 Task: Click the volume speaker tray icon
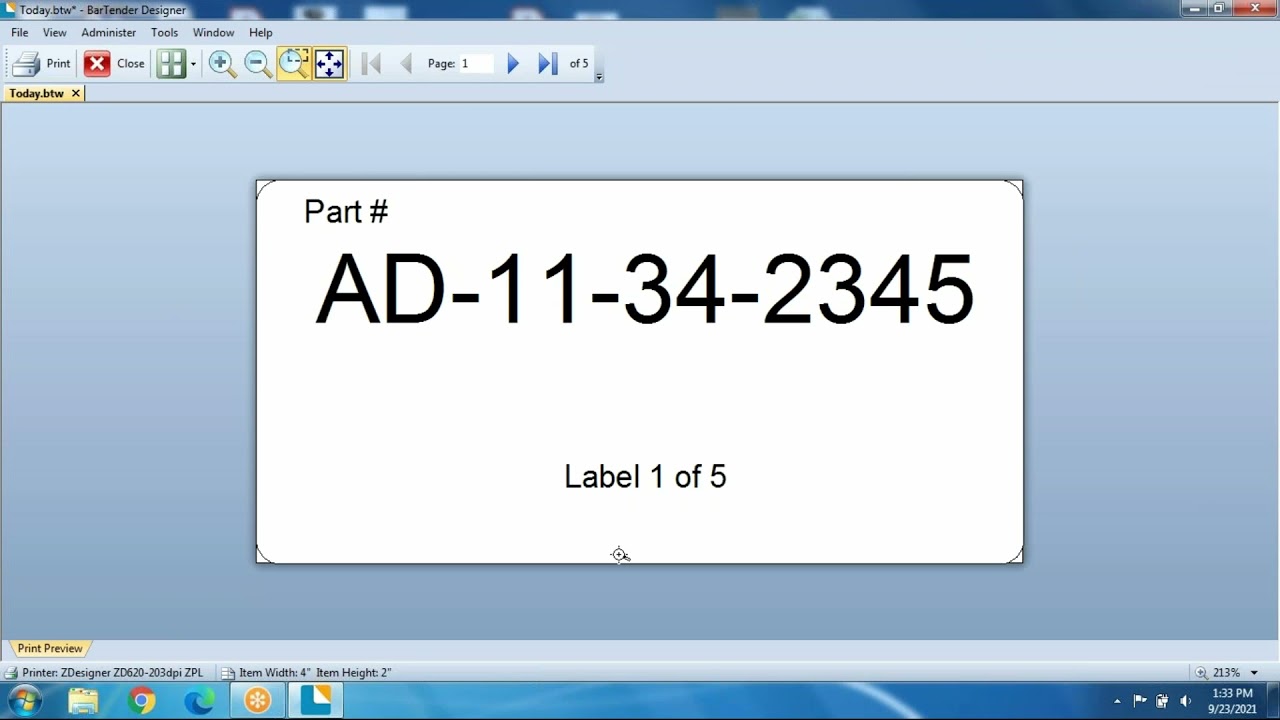tap(1185, 701)
